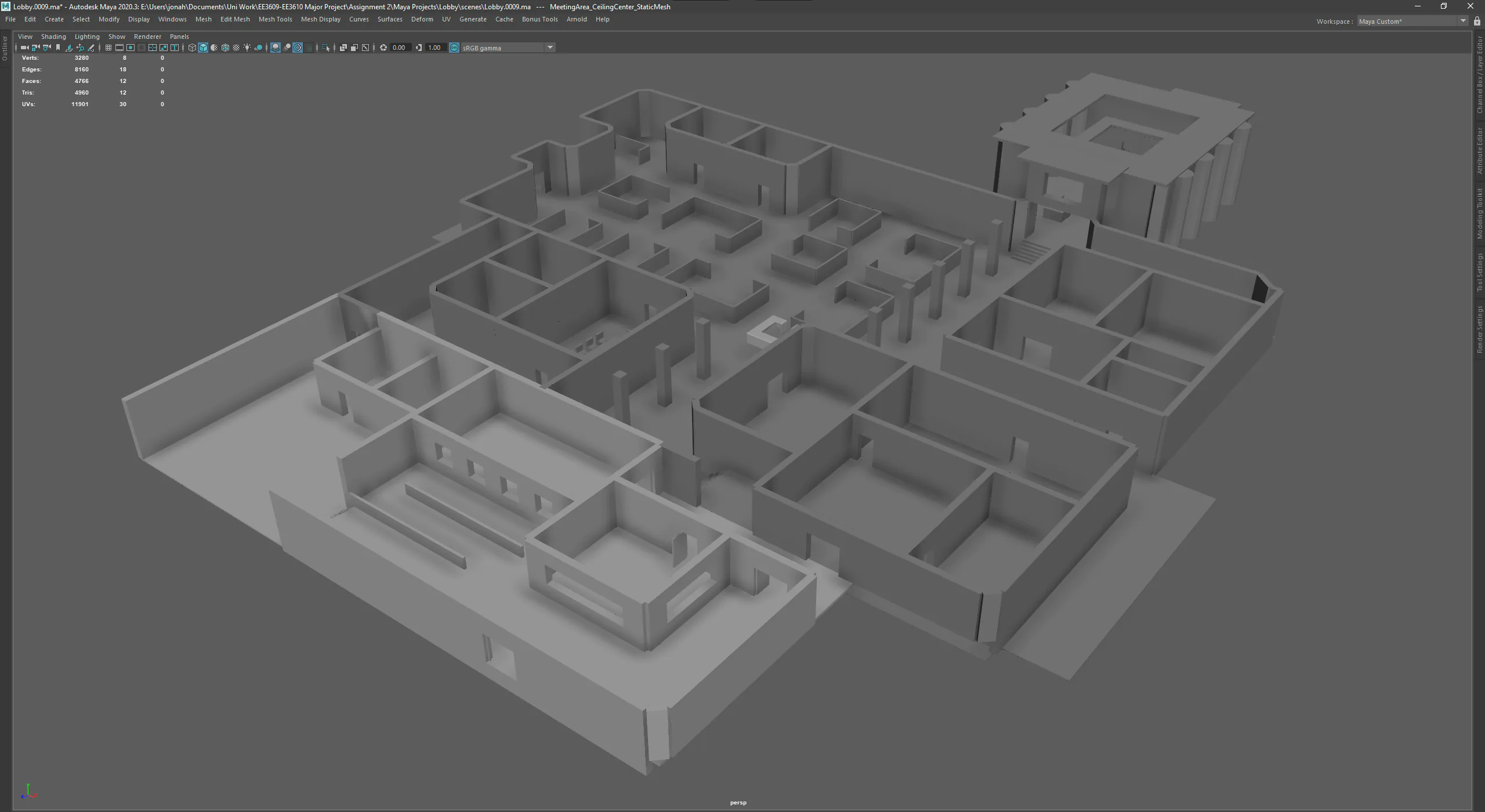Open the Panels menu in viewport
The height and width of the screenshot is (812, 1485).
179,37
